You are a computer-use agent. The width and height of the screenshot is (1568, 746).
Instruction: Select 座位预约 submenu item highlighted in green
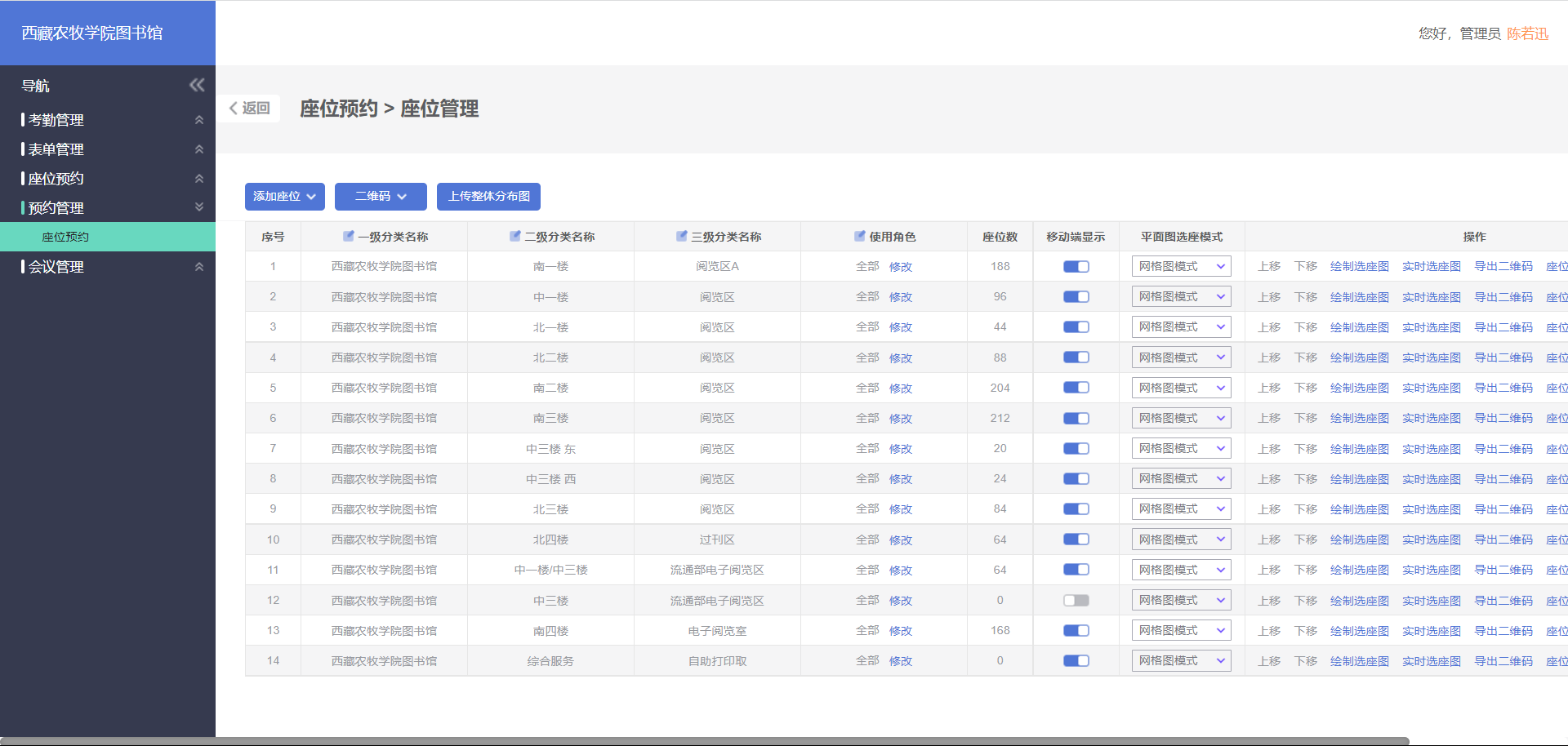pos(65,238)
